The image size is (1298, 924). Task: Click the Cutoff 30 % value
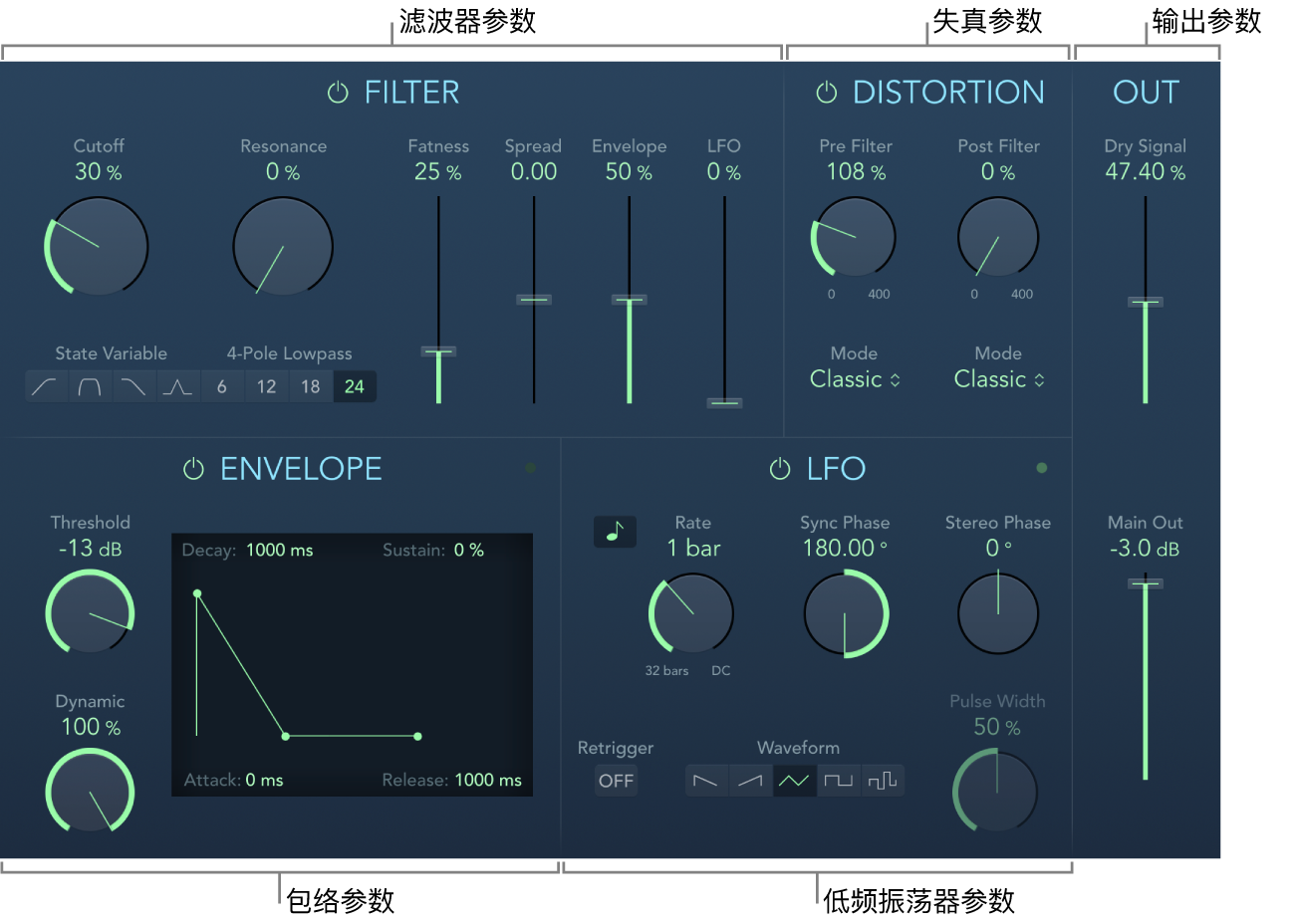98,172
